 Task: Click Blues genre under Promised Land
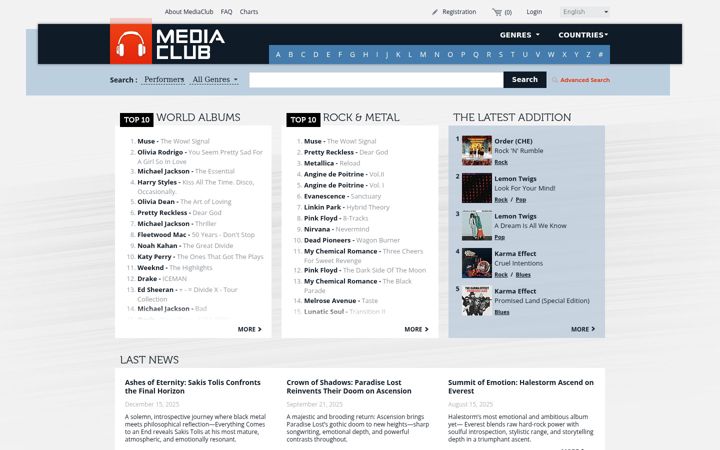tap(502, 312)
